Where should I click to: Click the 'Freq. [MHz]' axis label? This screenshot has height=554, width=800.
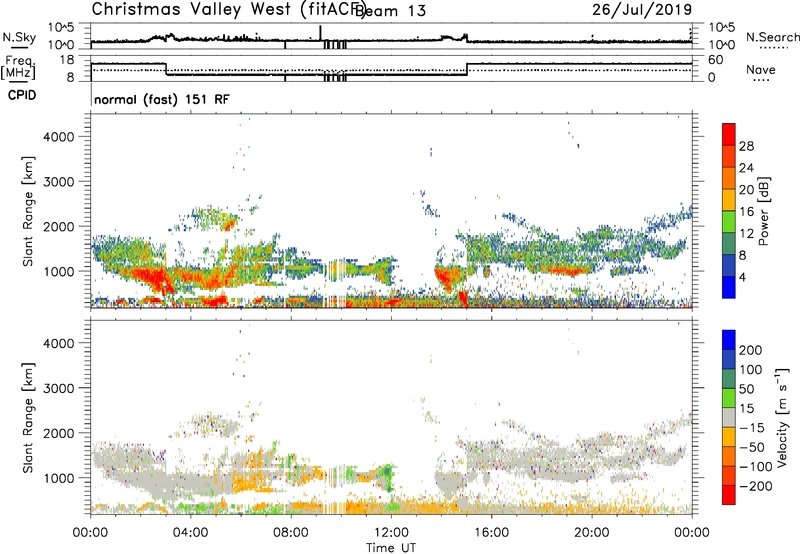(19, 68)
